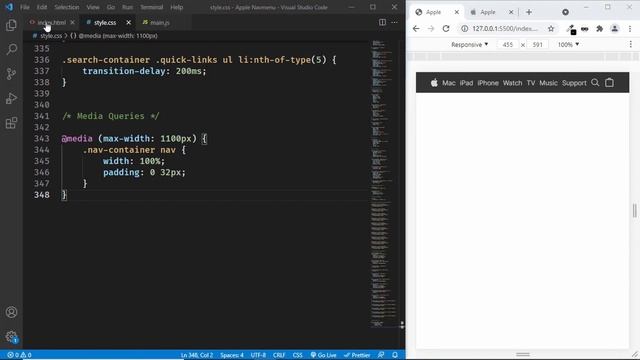This screenshot has width=640, height=360.
Task: Click Ln 348, Col 2 in status bar
Action: 197,355
